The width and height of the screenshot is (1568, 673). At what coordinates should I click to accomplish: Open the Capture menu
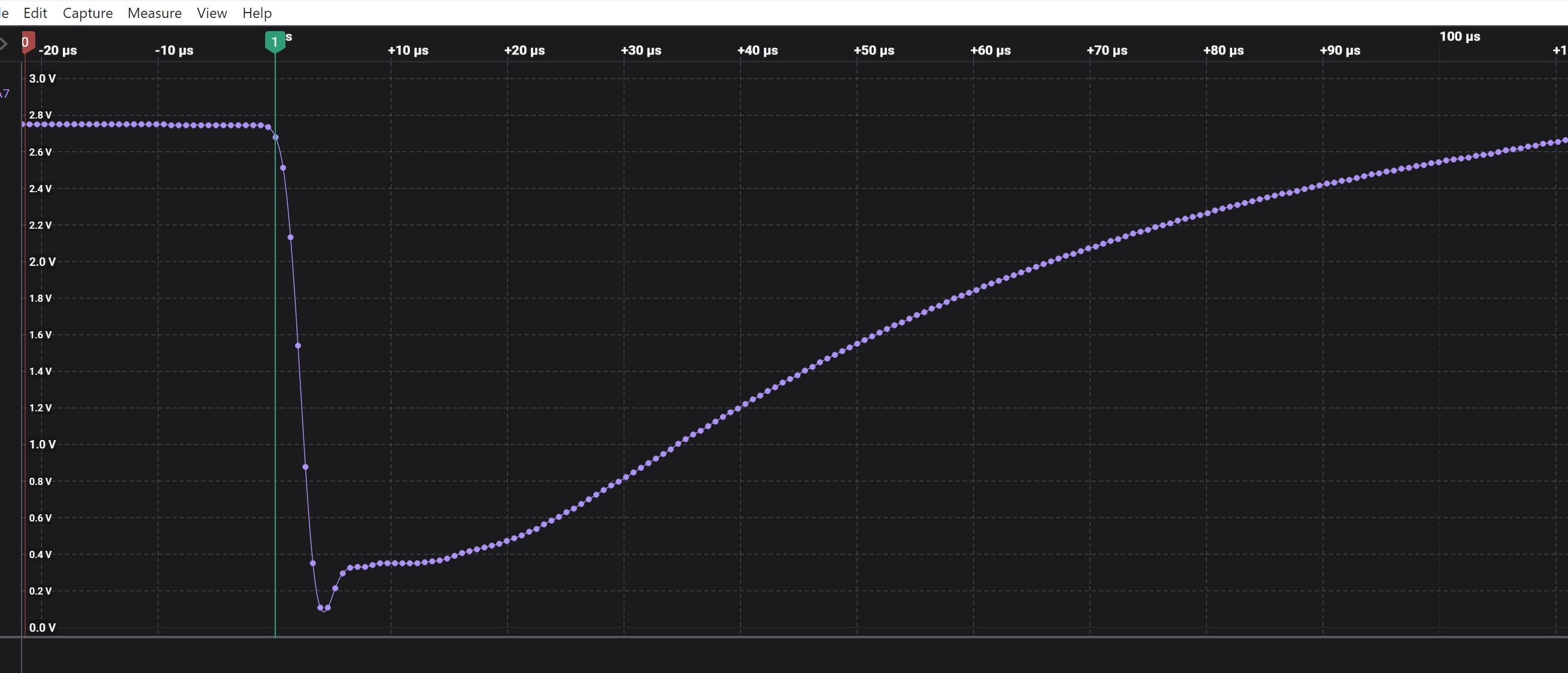click(87, 13)
